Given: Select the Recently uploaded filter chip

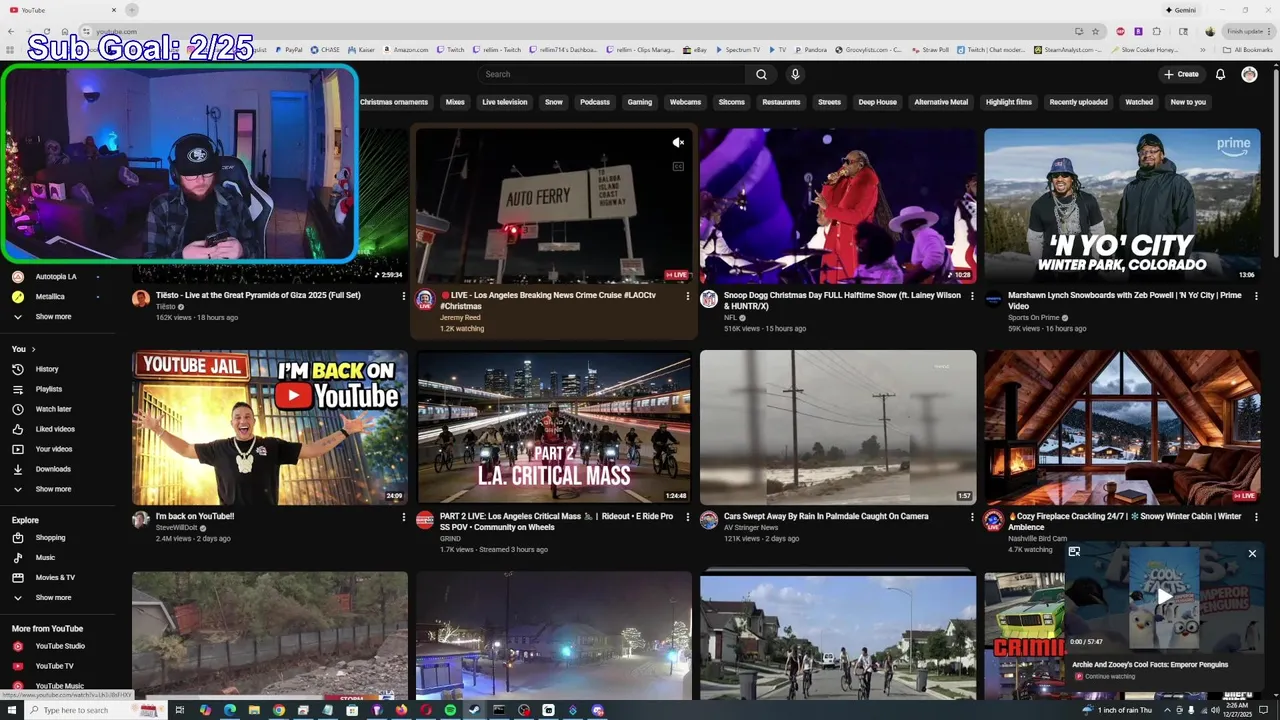Looking at the screenshot, I should point(1079,102).
